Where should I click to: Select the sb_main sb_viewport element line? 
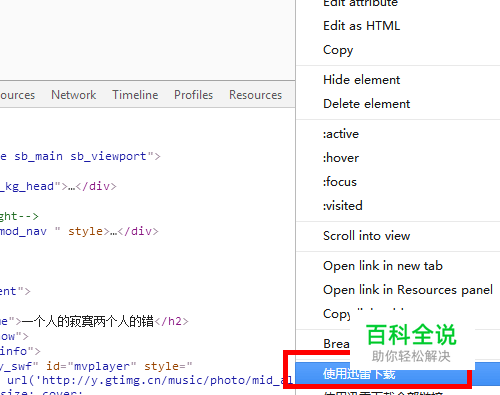(x=80, y=156)
